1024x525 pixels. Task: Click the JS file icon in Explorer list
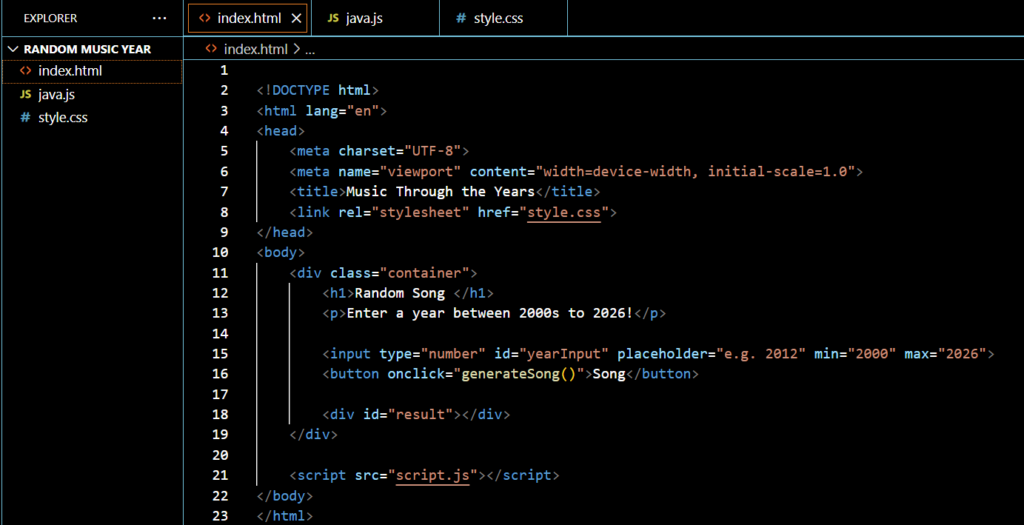click(25, 94)
